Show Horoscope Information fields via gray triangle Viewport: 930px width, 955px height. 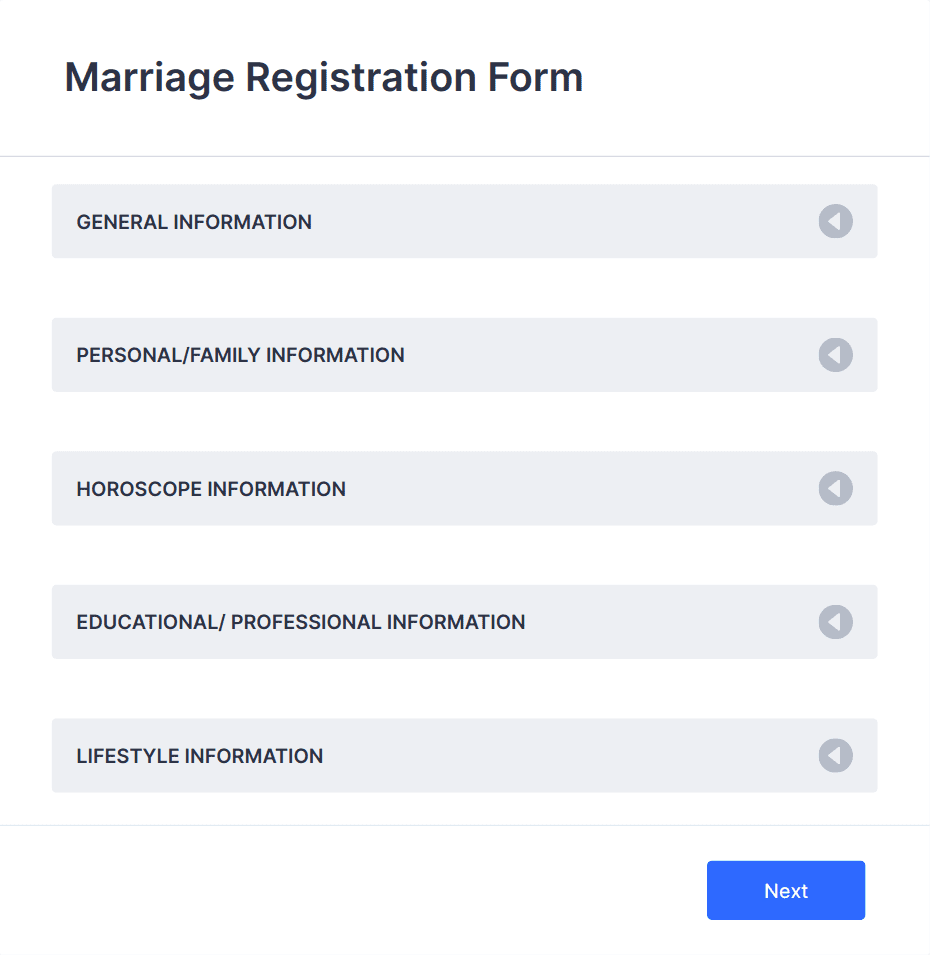click(835, 488)
